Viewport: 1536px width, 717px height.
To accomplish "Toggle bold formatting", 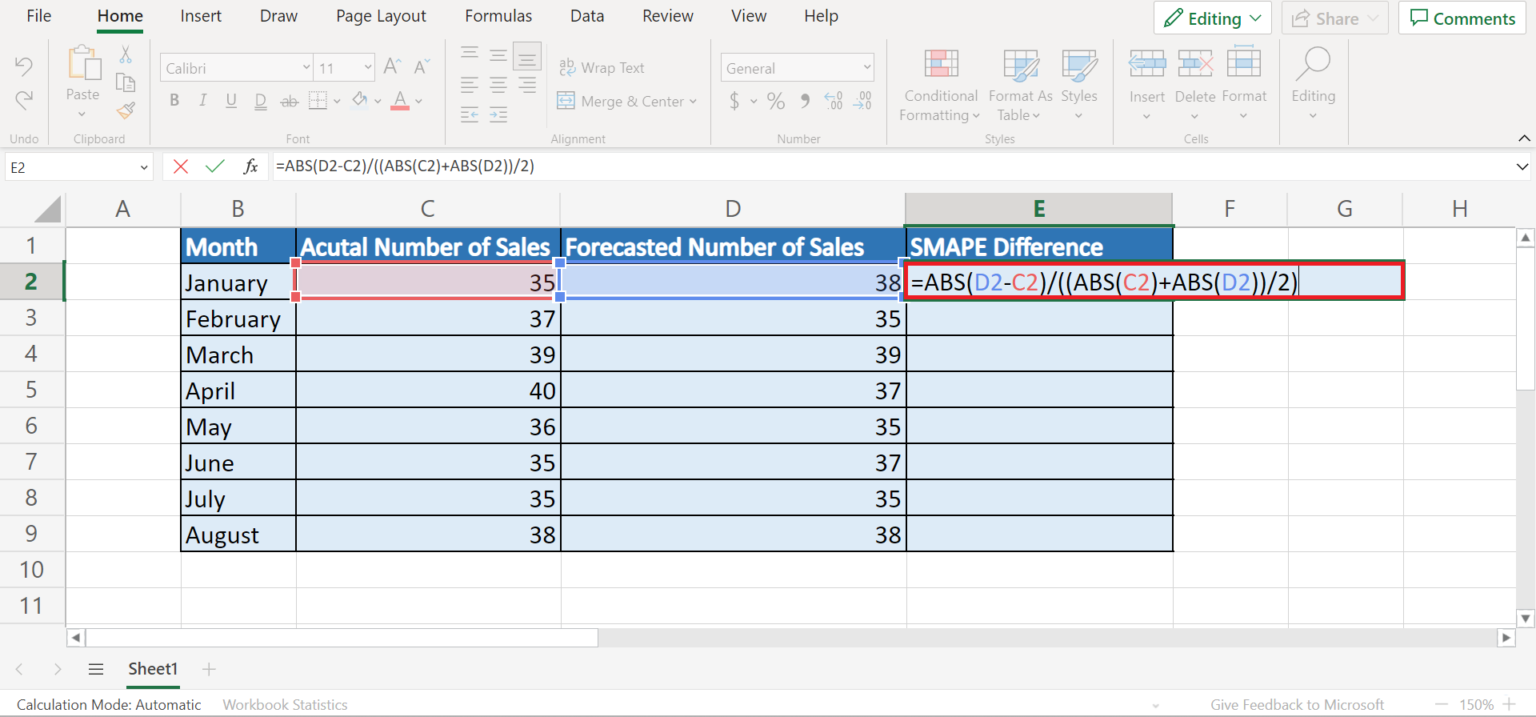I will [x=173, y=100].
